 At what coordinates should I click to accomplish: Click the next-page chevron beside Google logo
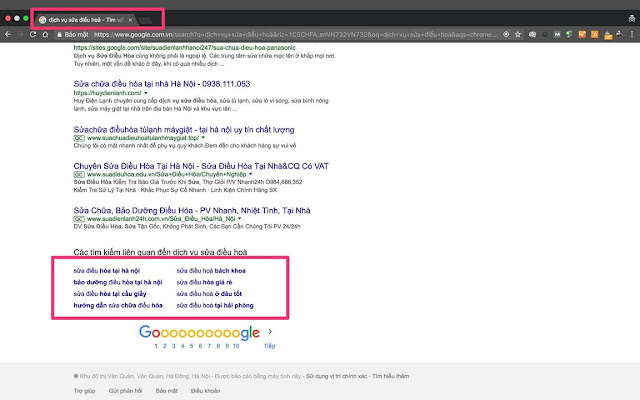pos(270,331)
